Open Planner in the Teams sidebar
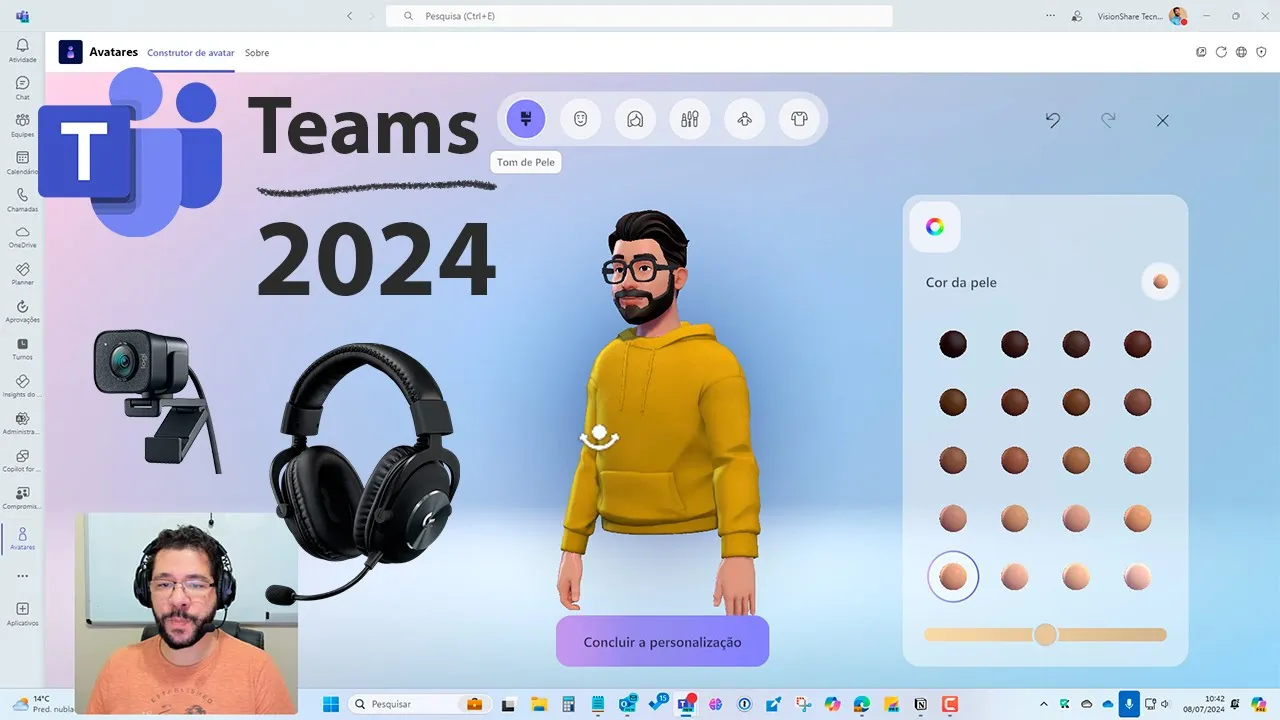The height and width of the screenshot is (720, 1280). point(22,275)
